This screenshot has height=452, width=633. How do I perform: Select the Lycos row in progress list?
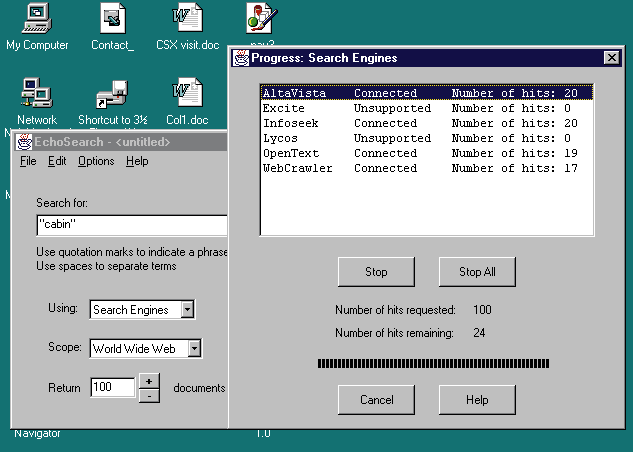tap(427, 138)
